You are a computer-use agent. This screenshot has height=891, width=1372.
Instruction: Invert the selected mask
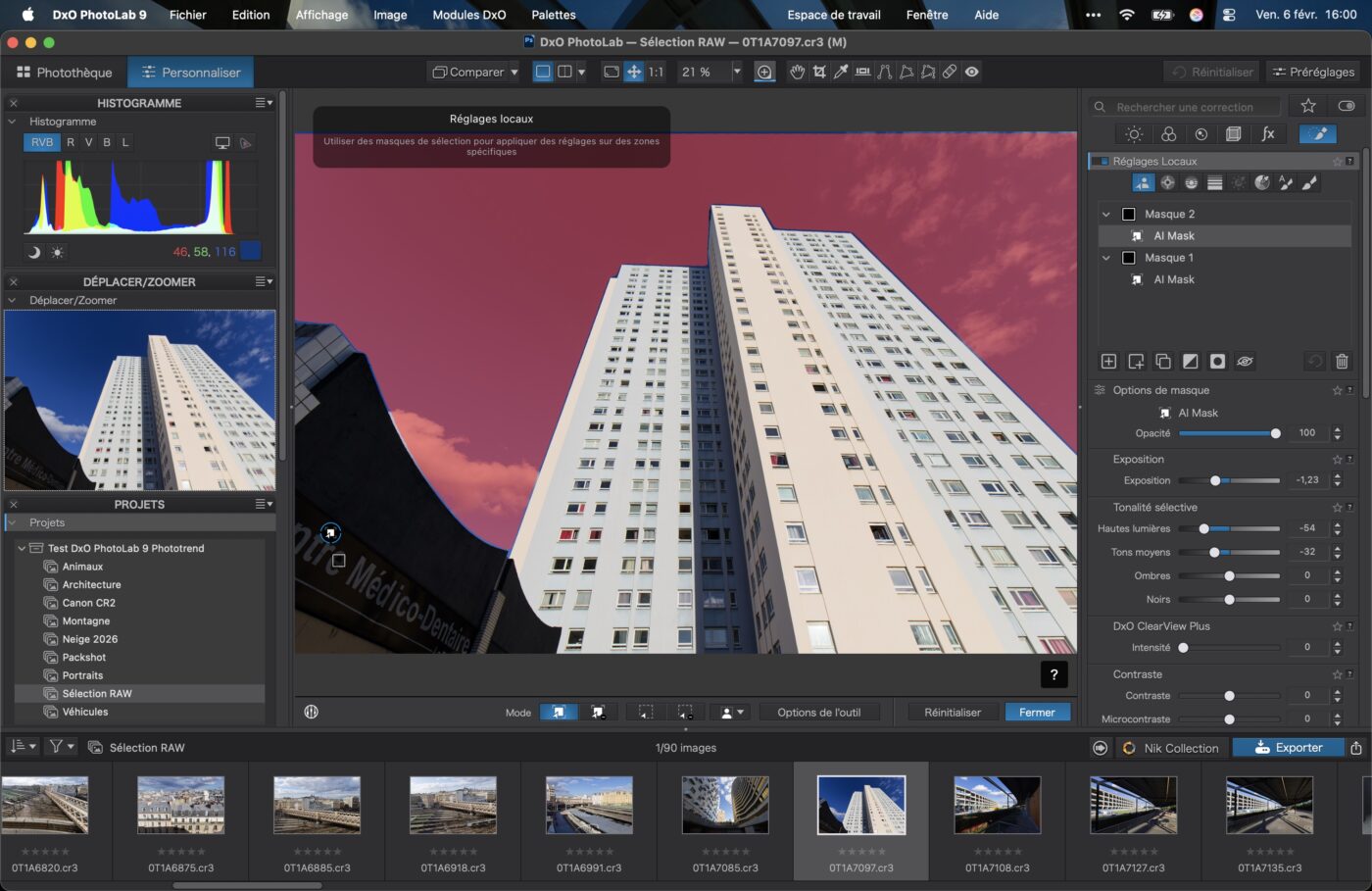tap(1190, 362)
